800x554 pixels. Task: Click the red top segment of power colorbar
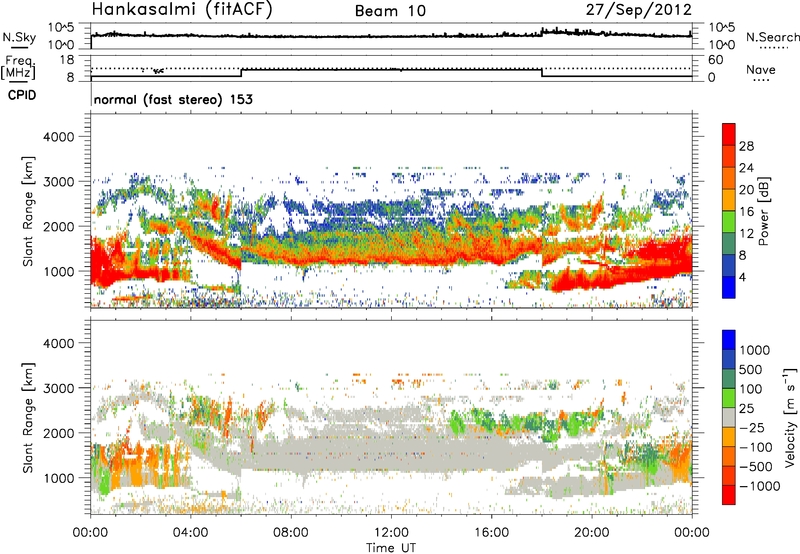coord(729,134)
